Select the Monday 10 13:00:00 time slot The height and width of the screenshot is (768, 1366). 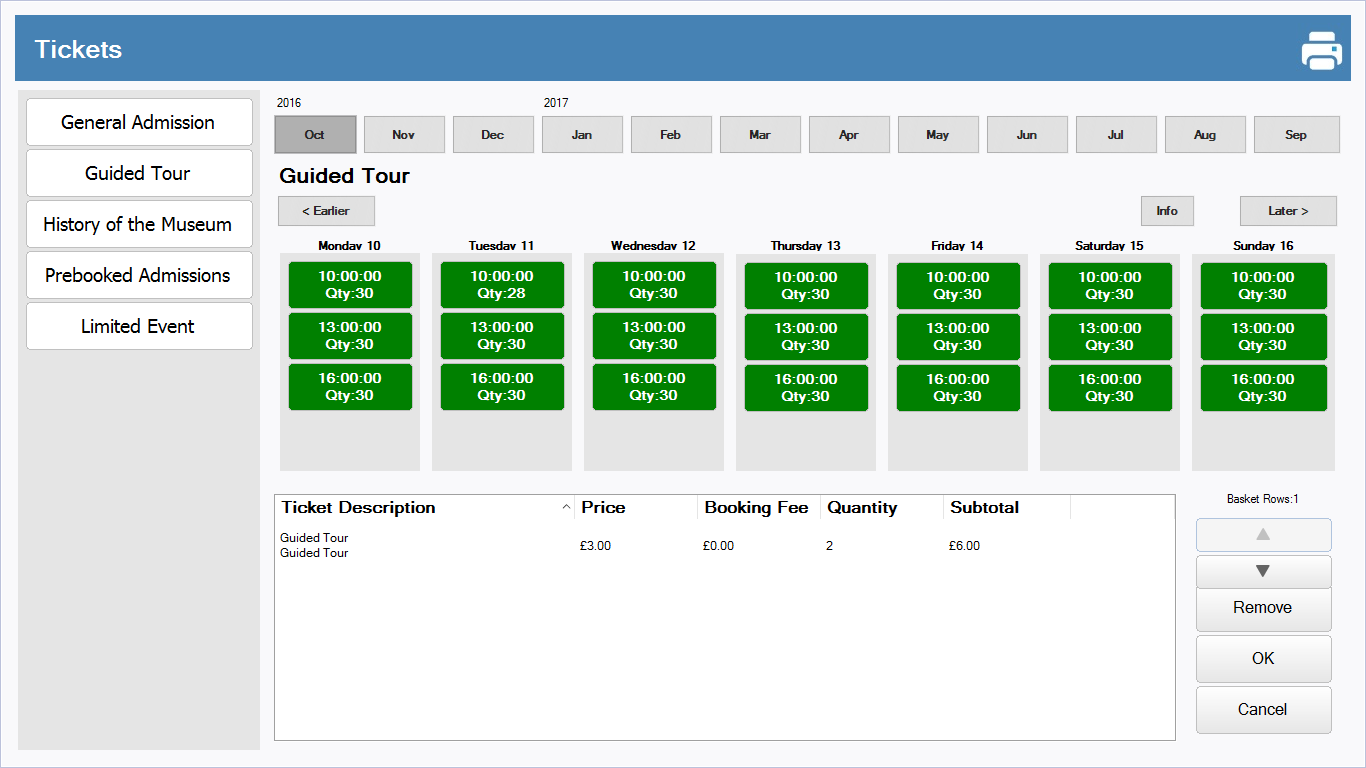click(350, 336)
